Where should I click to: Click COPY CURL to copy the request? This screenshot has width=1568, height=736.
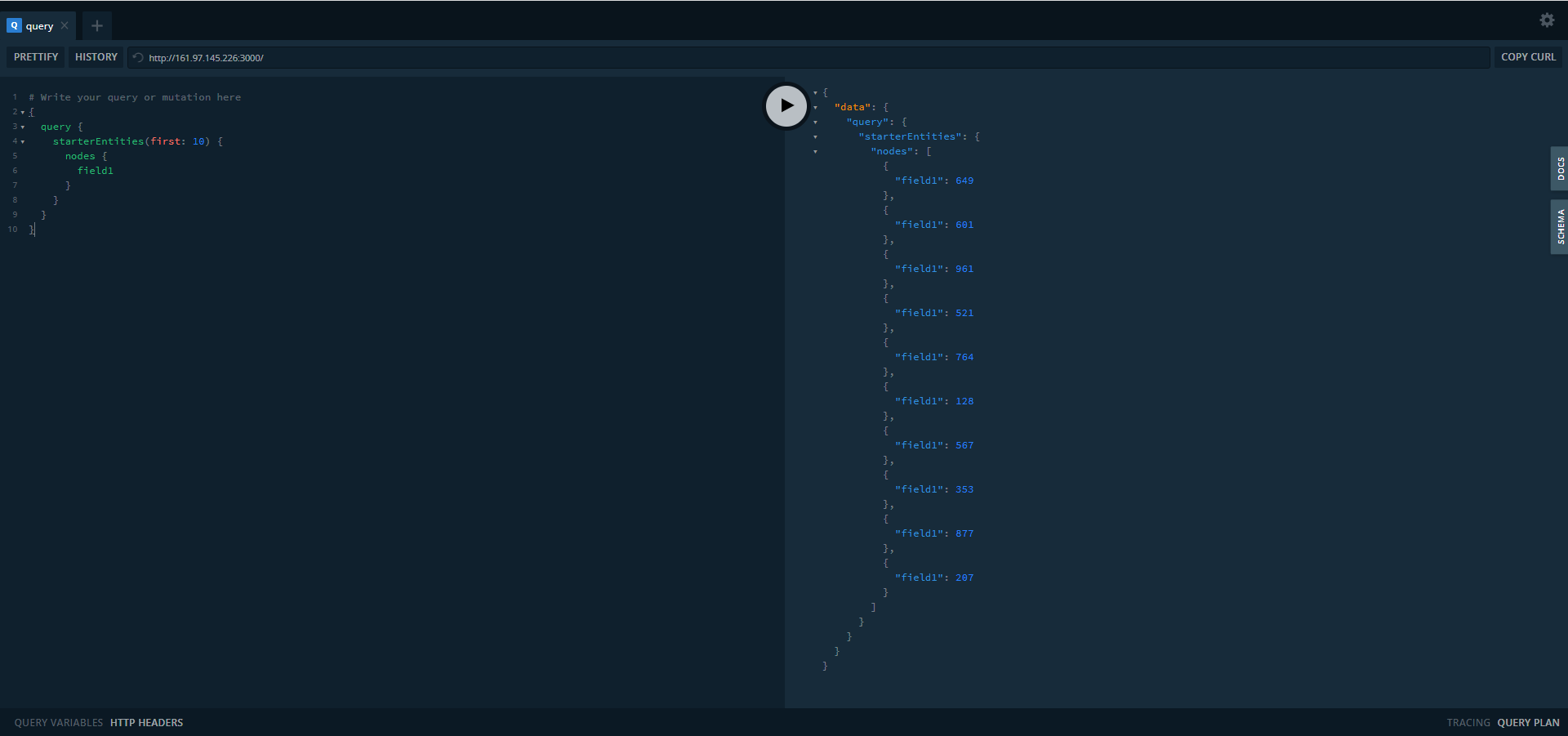coord(1528,56)
